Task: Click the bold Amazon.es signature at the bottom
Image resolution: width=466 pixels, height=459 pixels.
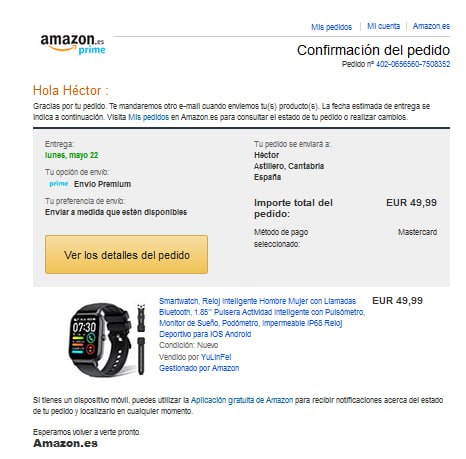Action: pyautogui.click(x=65, y=443)
